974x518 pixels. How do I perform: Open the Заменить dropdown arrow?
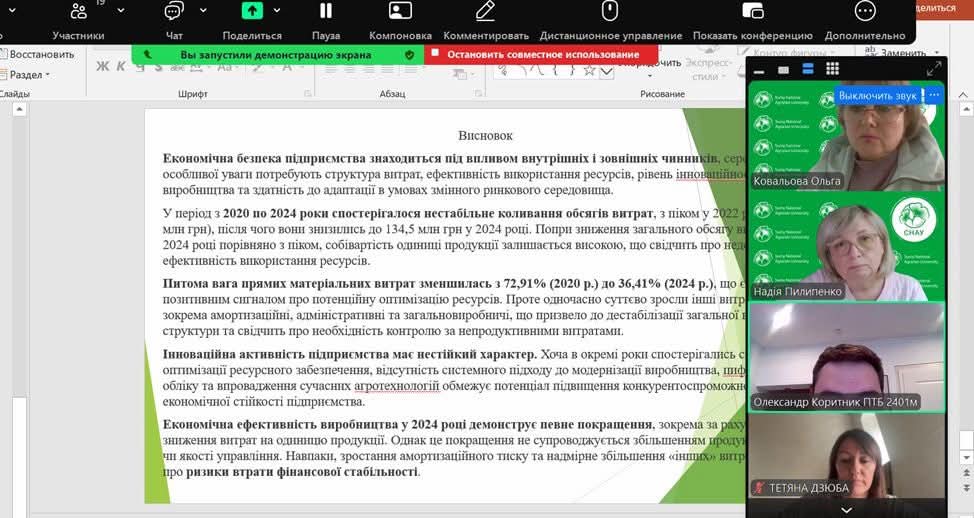click(934, 53)
